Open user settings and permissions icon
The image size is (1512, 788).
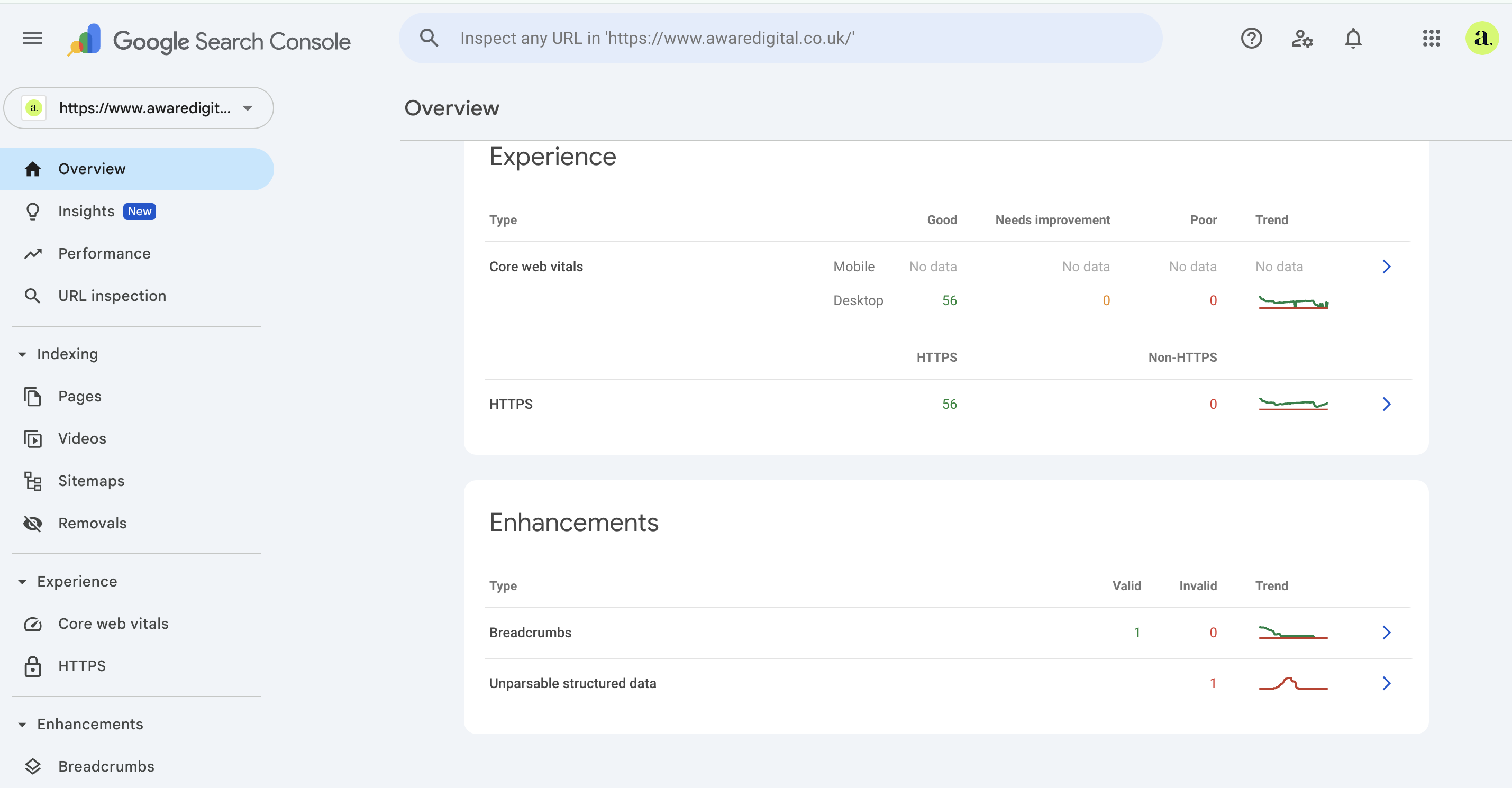(x=1302, y=39)
